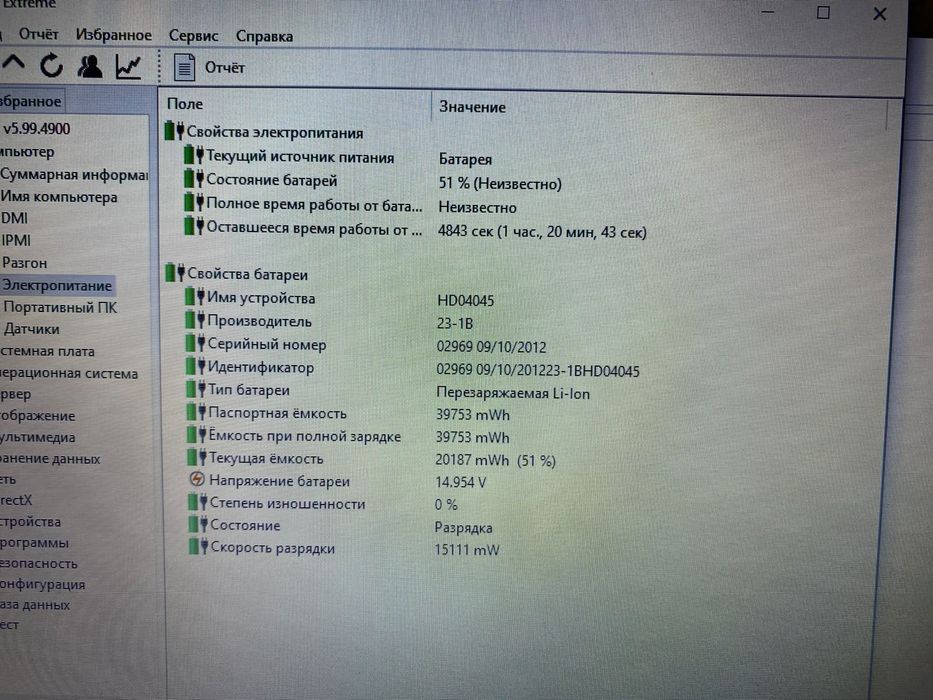Screen dimensions: 933x700
Task: Click the user profile toolbar icon
Action: coord(90,66)
